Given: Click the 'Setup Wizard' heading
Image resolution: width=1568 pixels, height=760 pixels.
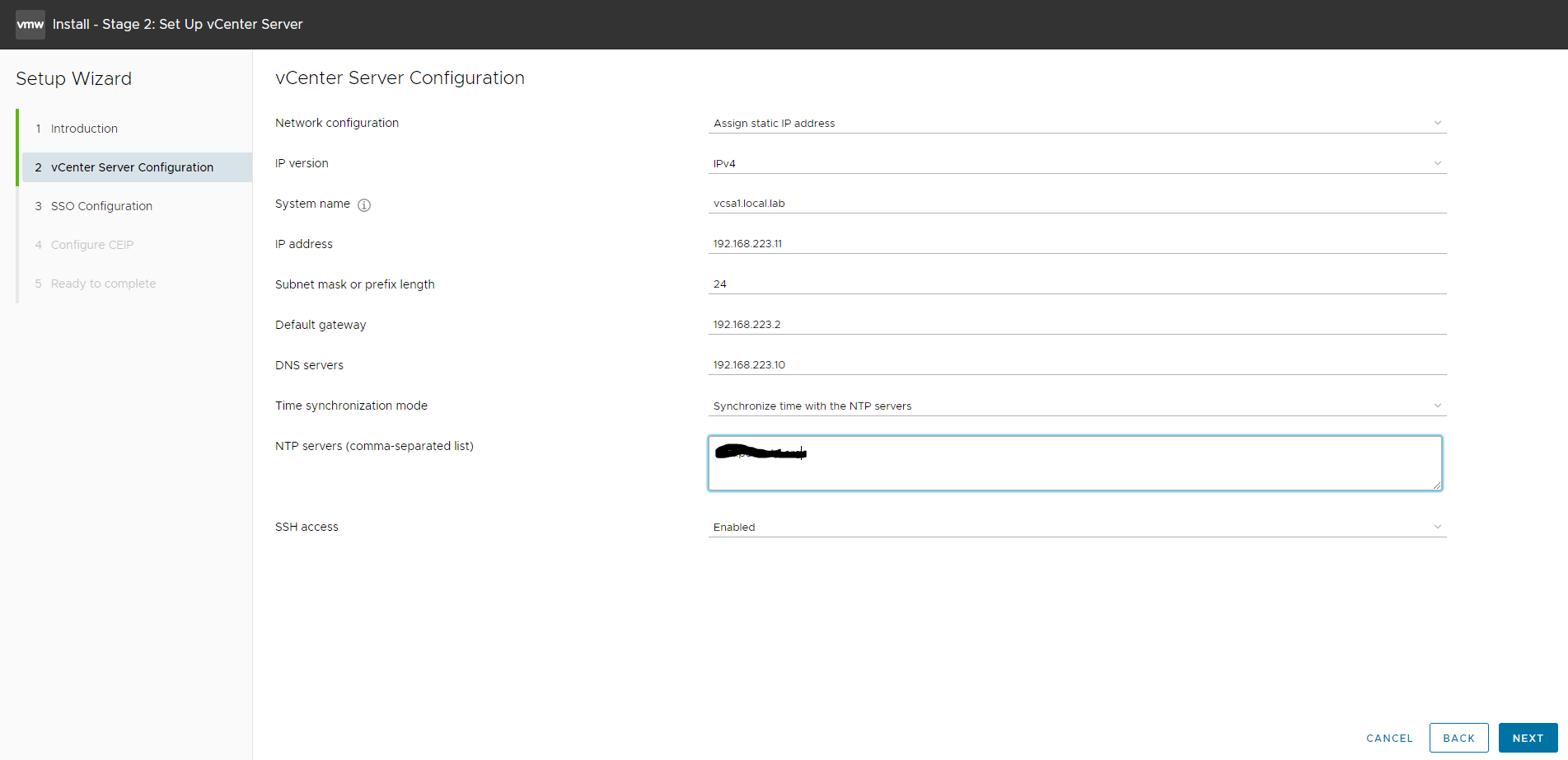Looking at the screenshot, I should [x=73, y=79].
